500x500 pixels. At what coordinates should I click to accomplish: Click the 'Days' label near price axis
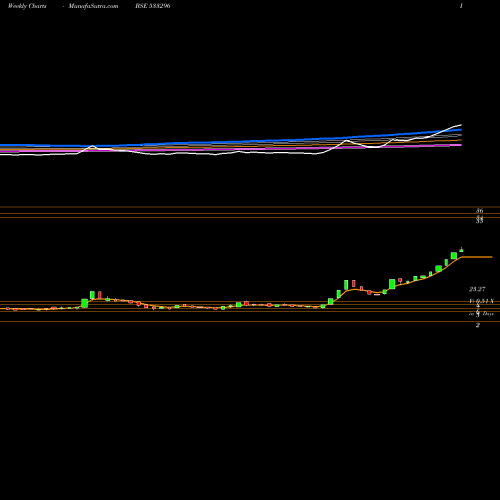[488, 314]
